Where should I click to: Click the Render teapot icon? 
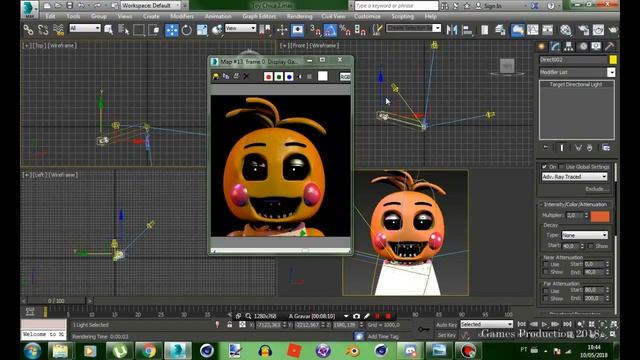(613, 30)
